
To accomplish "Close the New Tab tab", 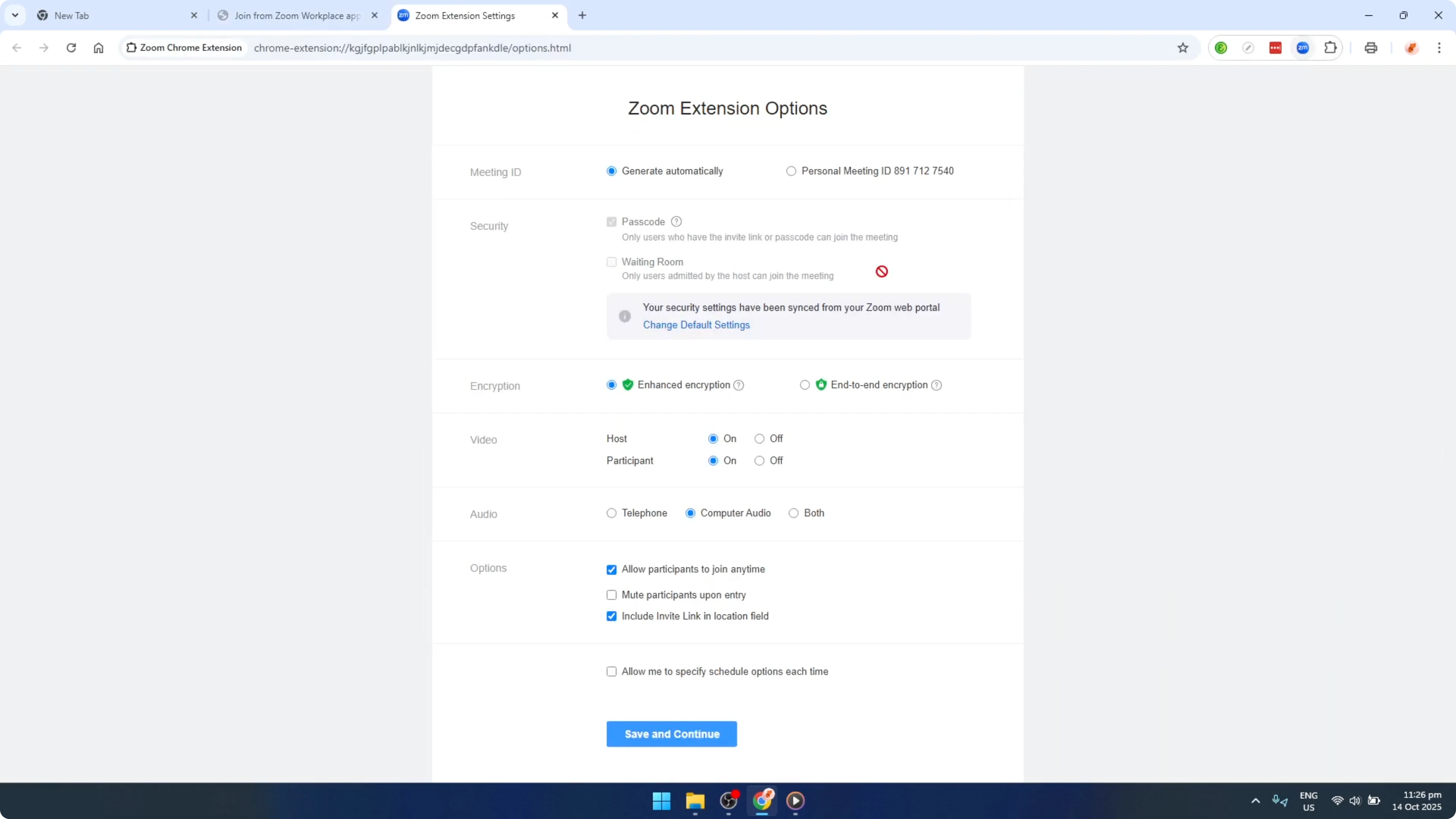I will coord(194,15).
